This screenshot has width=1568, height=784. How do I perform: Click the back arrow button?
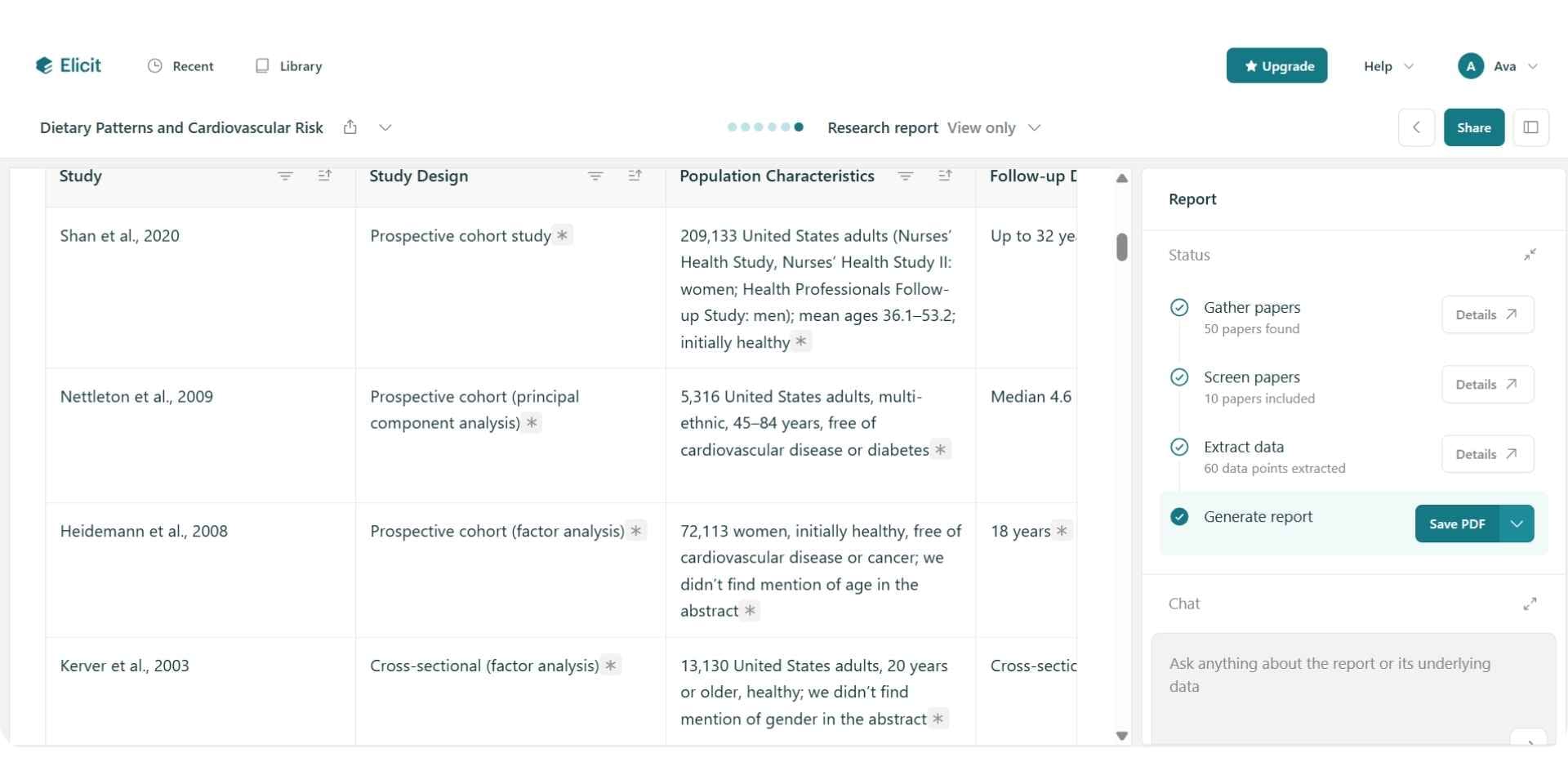(x=1416, y=127)
